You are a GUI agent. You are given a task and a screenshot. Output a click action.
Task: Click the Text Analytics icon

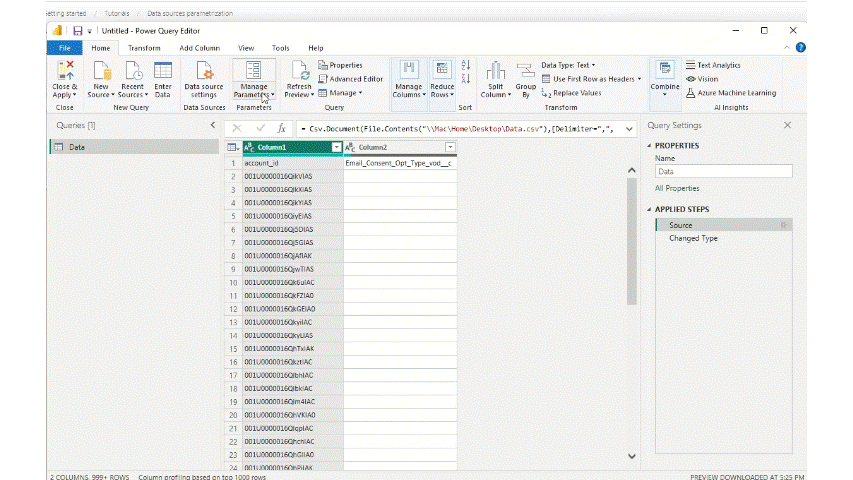(712, 65)
